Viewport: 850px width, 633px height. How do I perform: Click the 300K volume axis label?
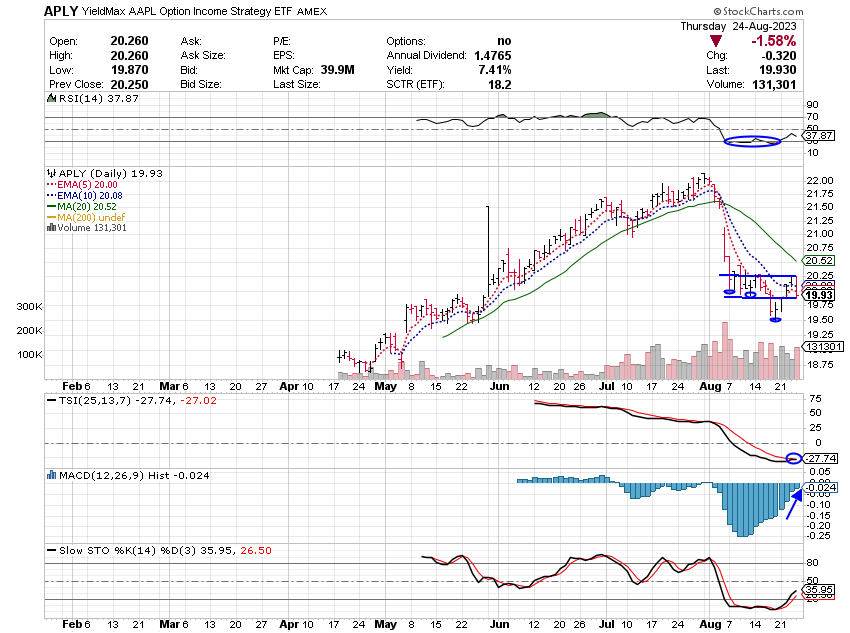(x=29, y=307)
